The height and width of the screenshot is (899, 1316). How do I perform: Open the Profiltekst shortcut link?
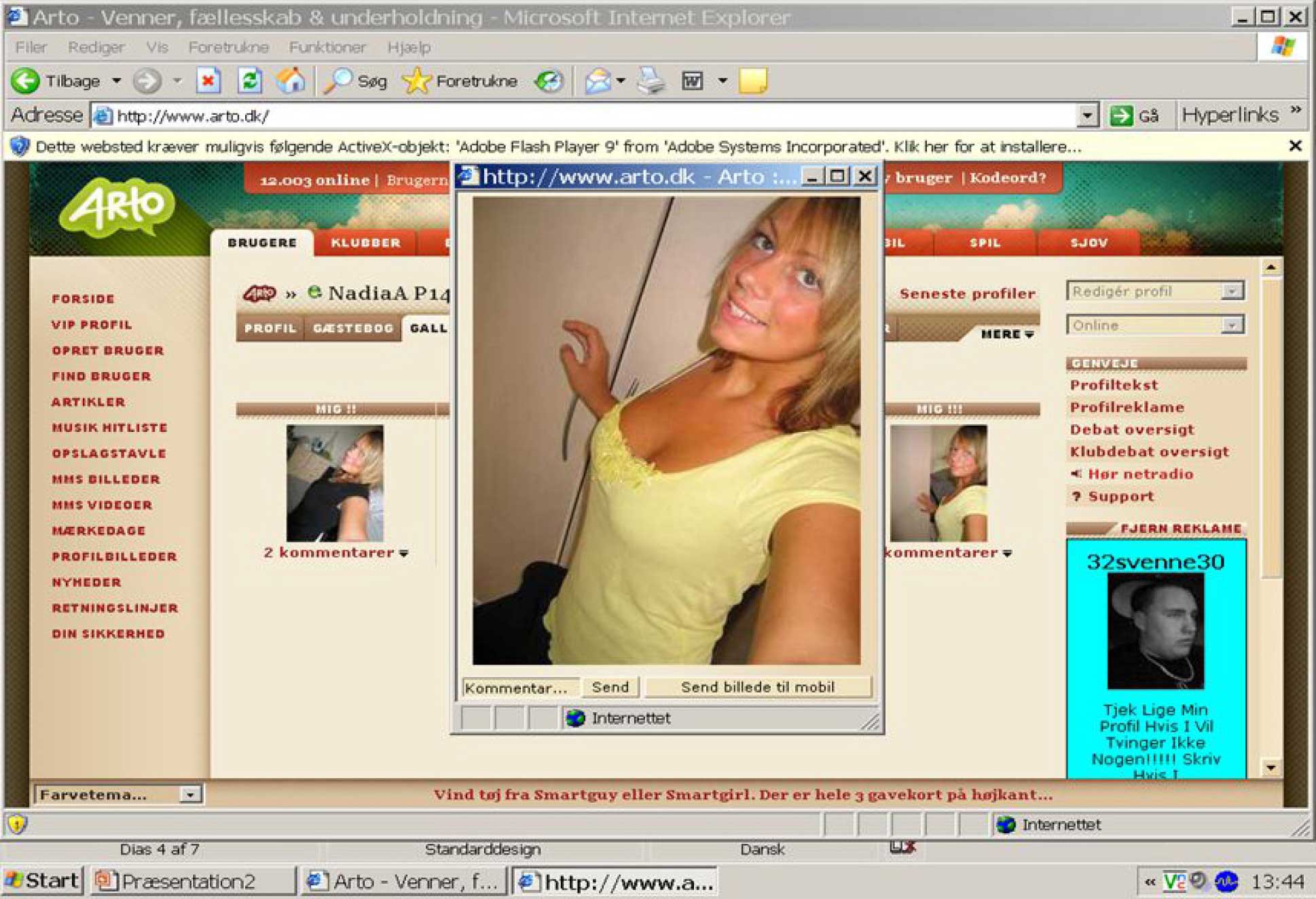tap(1114, 385)
